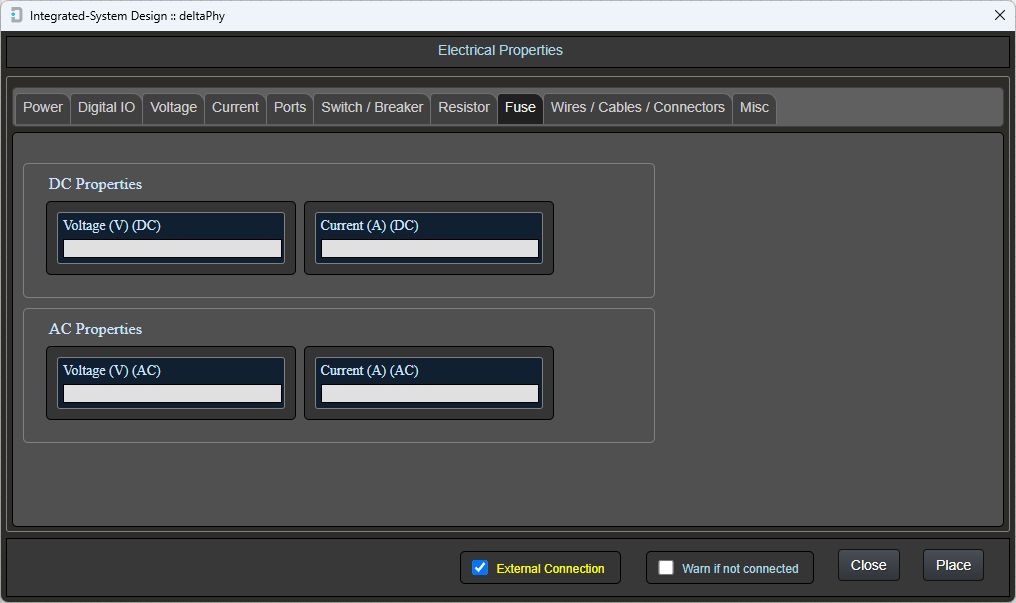Screen dimensions: 1016x603
Task: Click the app icon in title bar
Action: (x=16, y=15)
